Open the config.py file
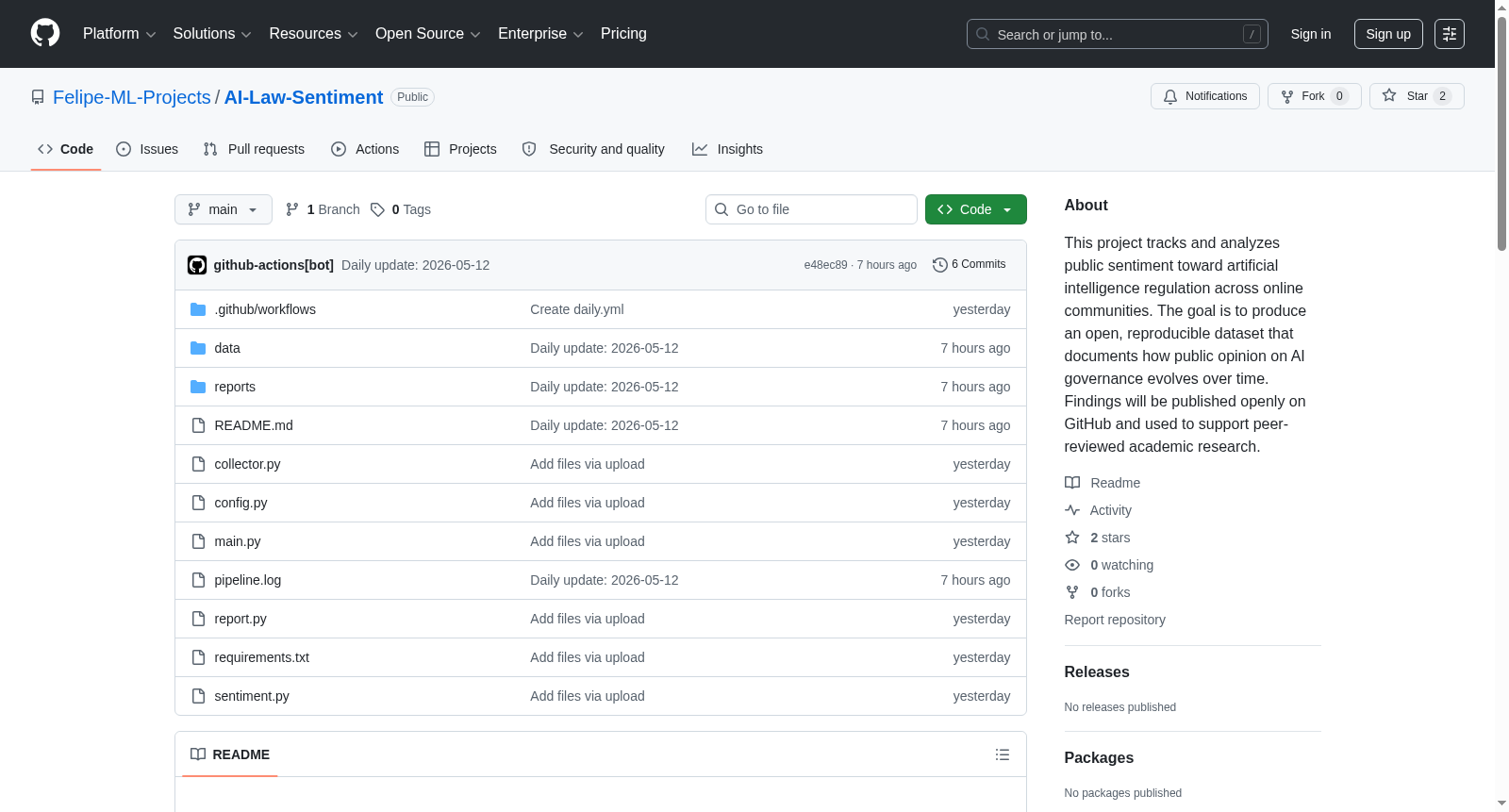 [x=240, y=503]
